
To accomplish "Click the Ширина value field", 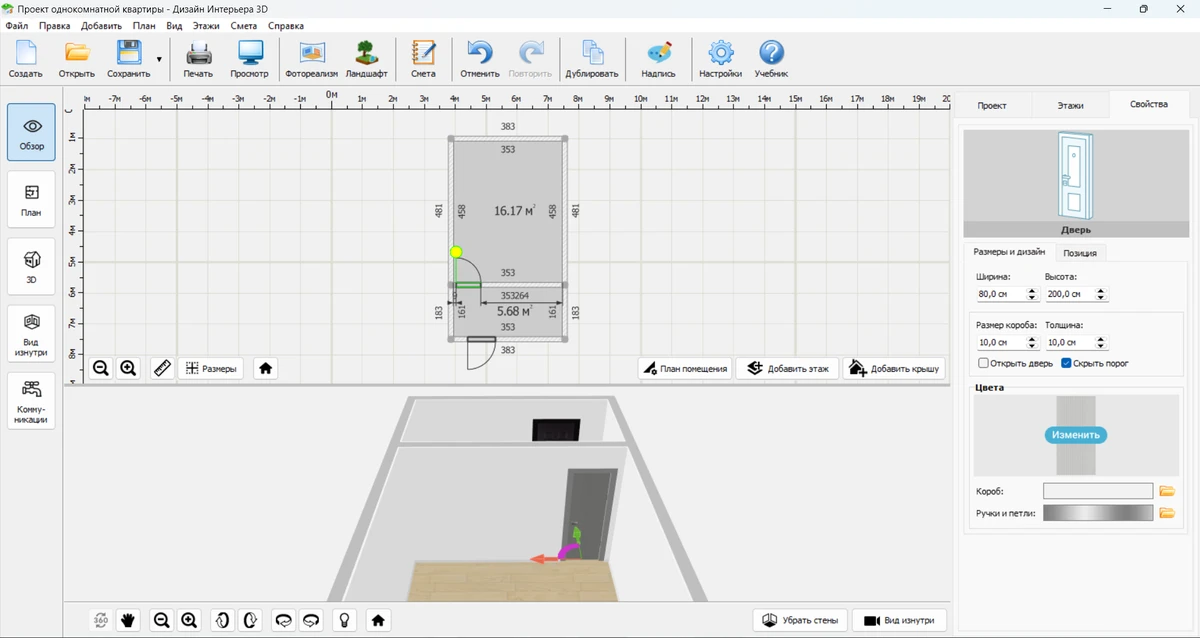I will tap(1003, 294).
